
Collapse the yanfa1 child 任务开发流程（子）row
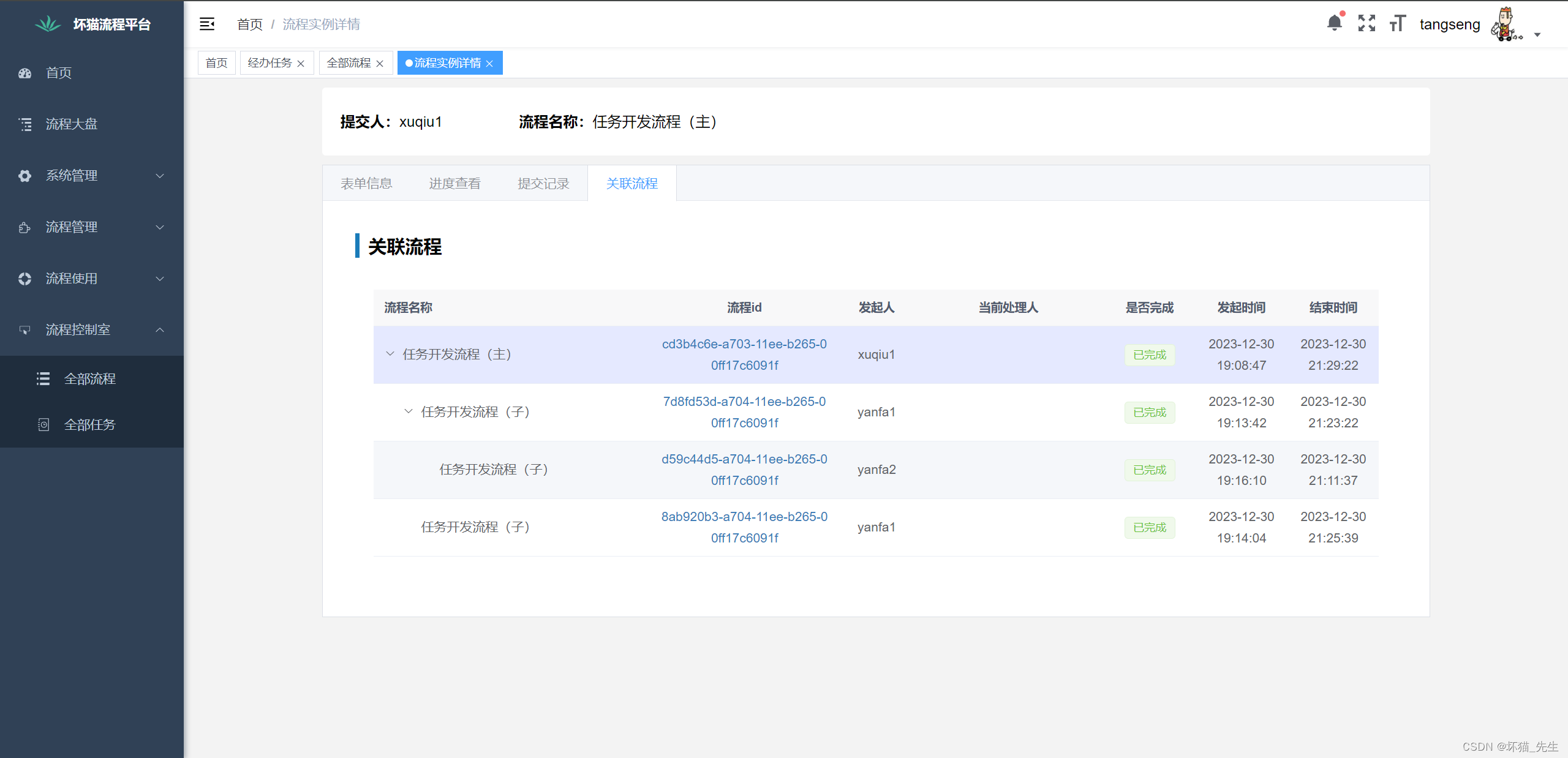[x=409, y=411]
